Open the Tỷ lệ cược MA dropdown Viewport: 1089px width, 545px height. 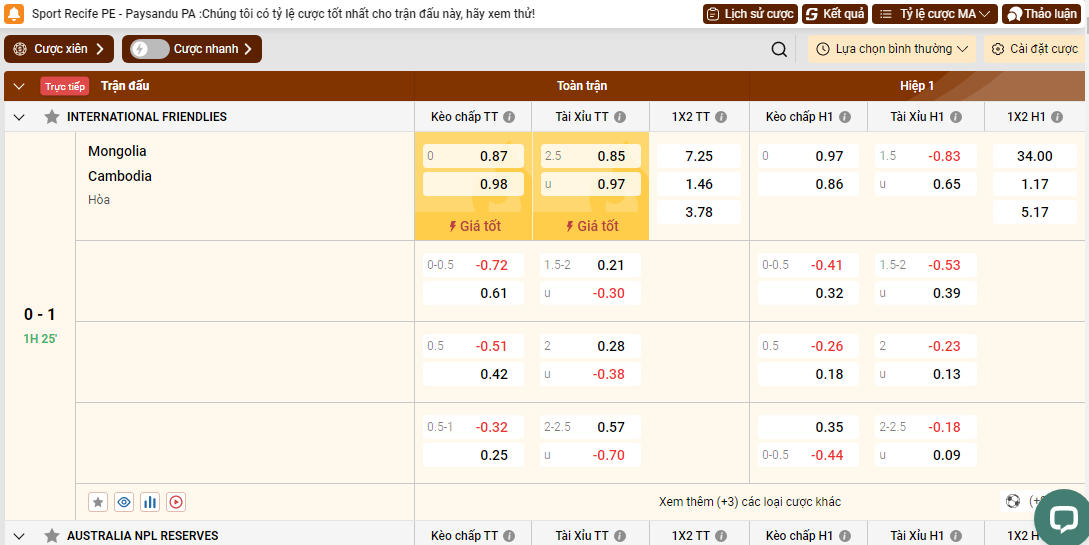tap(934, 14)
